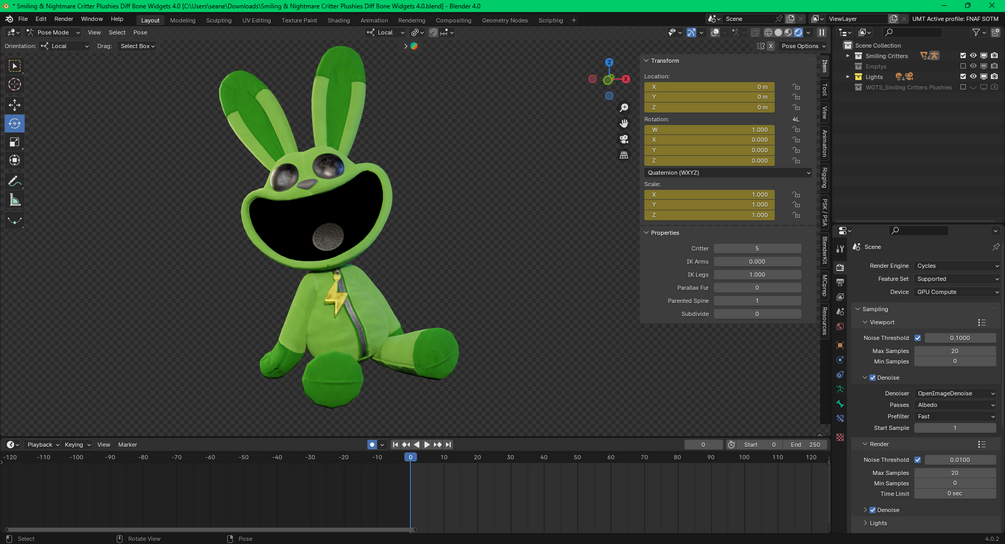
Task: Toggle the viewport Noise Threshold checkbox
Action: click(918, 338)
